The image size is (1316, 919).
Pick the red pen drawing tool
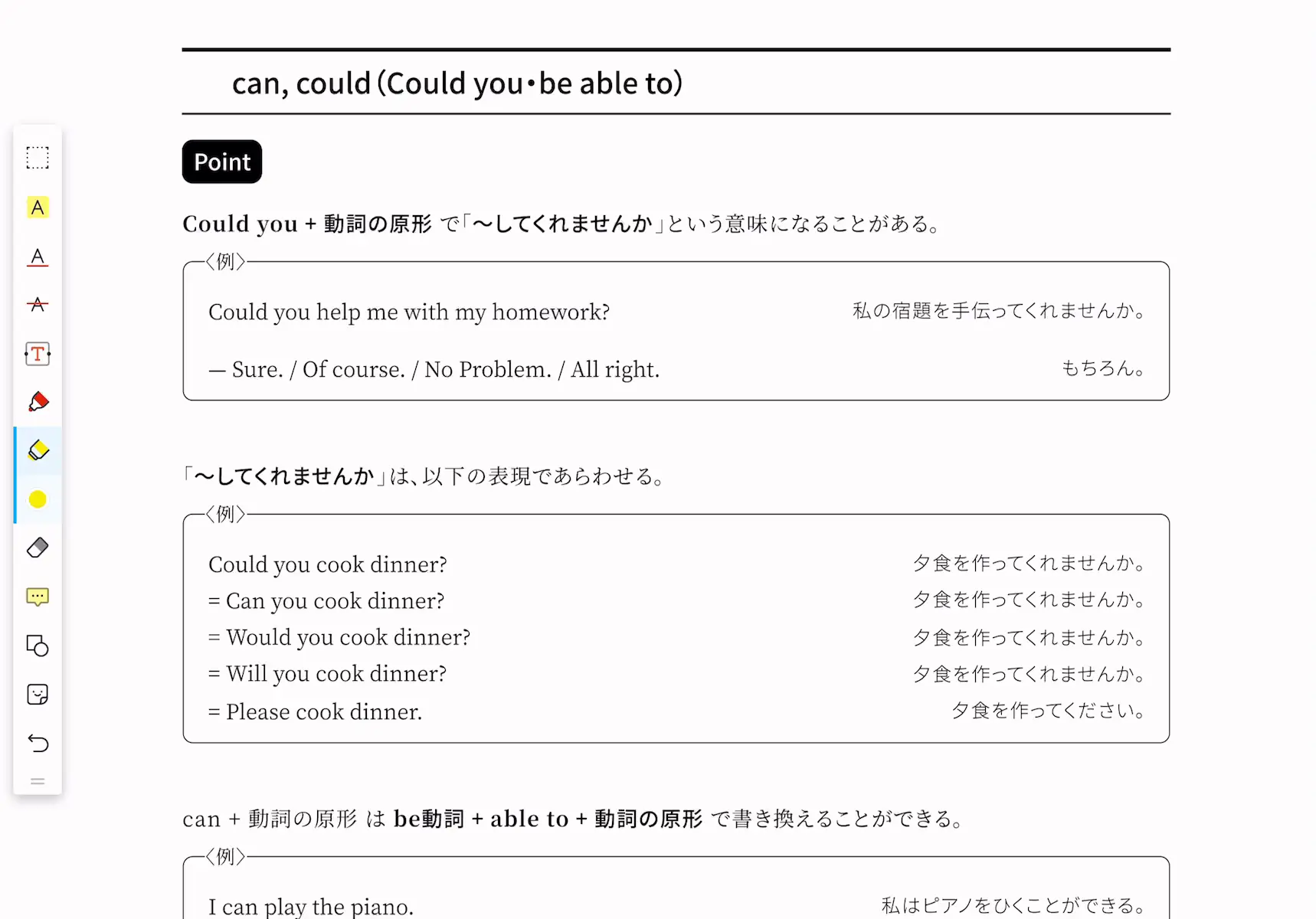point(38,402)
